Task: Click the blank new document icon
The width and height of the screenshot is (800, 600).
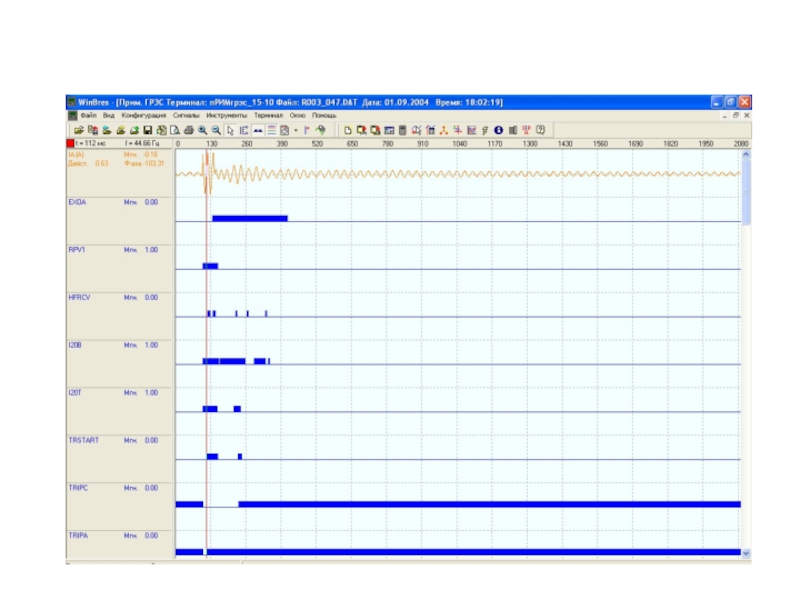Action: pyautogui.click(x=347, y=131)
